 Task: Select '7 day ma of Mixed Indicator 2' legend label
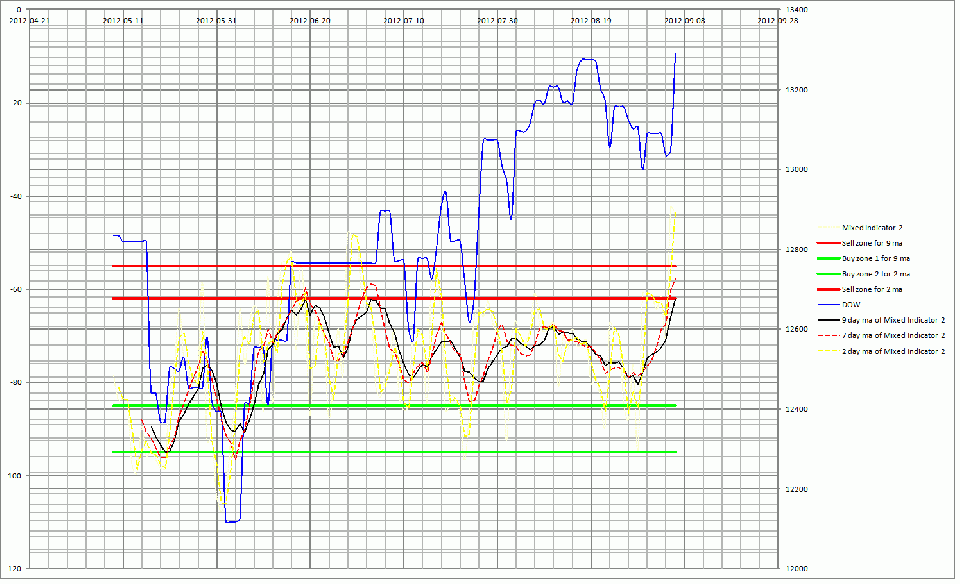coord(893,335)
